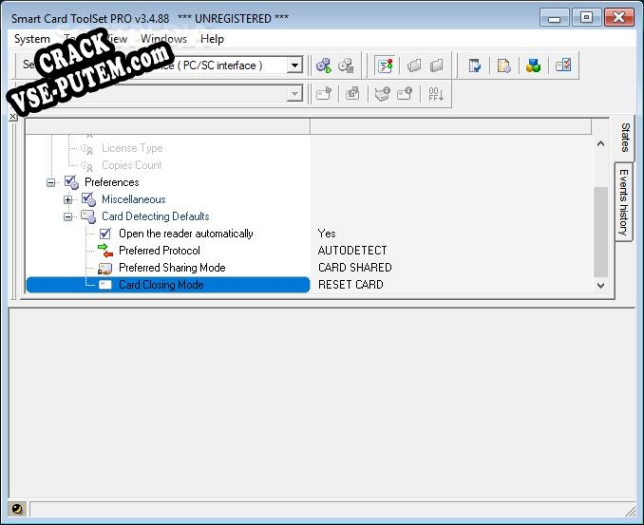Maximize the Smart Card ToolSet window
This screenshot has height=525, width=644.
586,18
